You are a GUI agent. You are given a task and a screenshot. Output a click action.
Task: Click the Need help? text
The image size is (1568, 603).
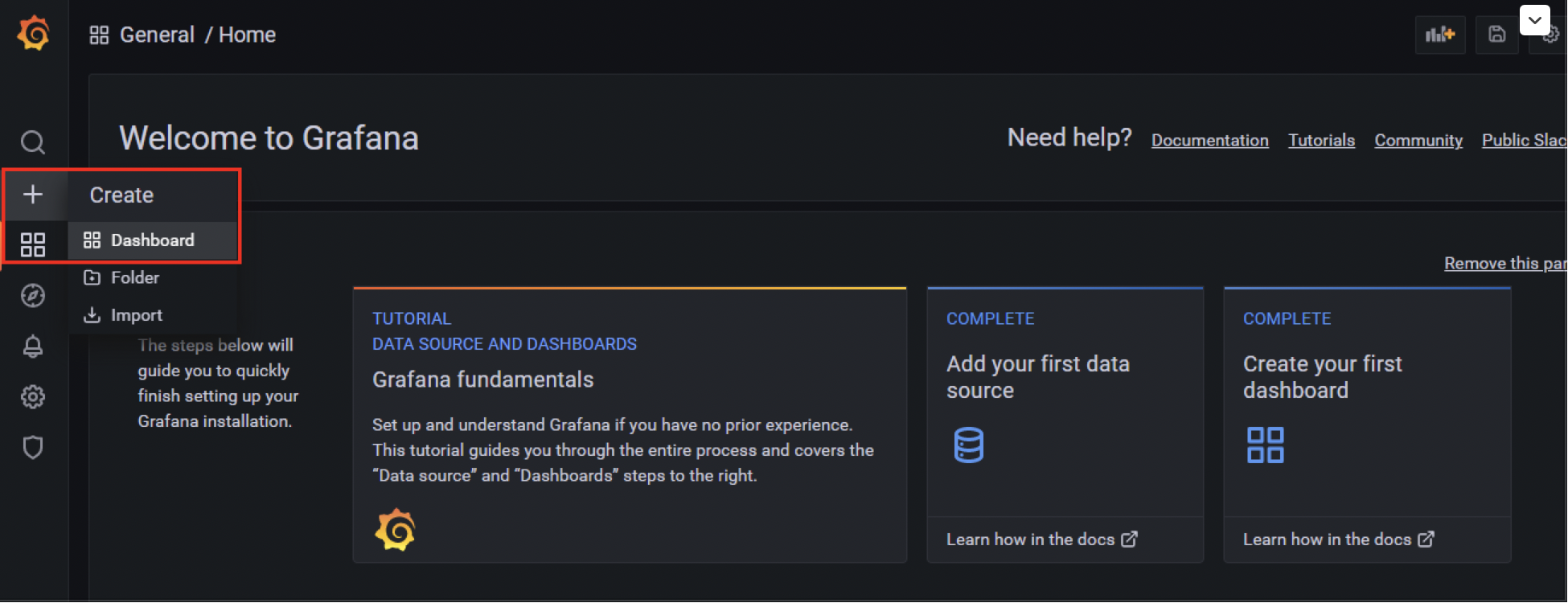(x=1069, y=137)
